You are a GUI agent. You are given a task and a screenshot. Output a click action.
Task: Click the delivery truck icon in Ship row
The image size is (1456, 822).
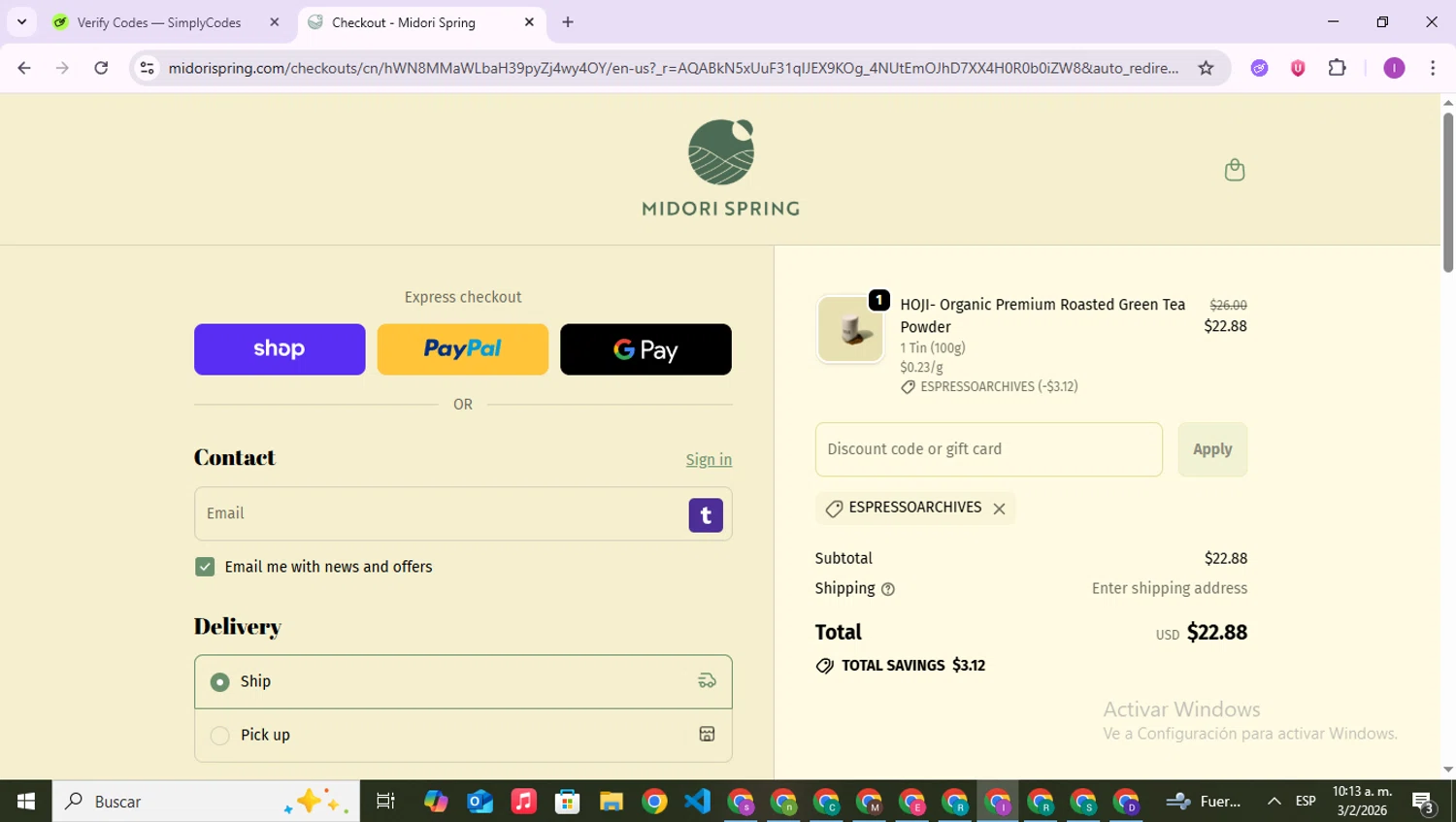(707, 681)
